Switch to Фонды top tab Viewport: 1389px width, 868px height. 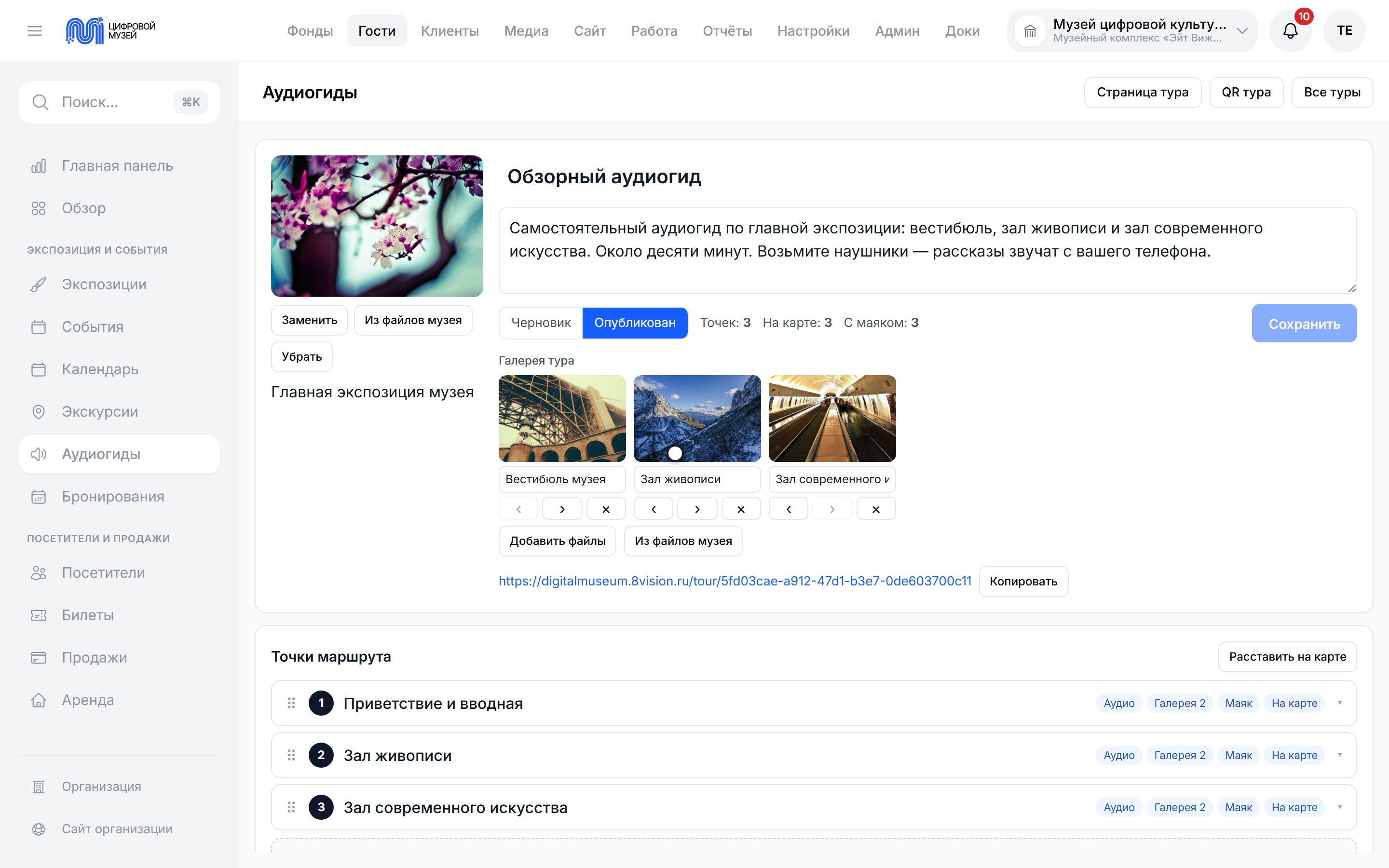point(310,31)
